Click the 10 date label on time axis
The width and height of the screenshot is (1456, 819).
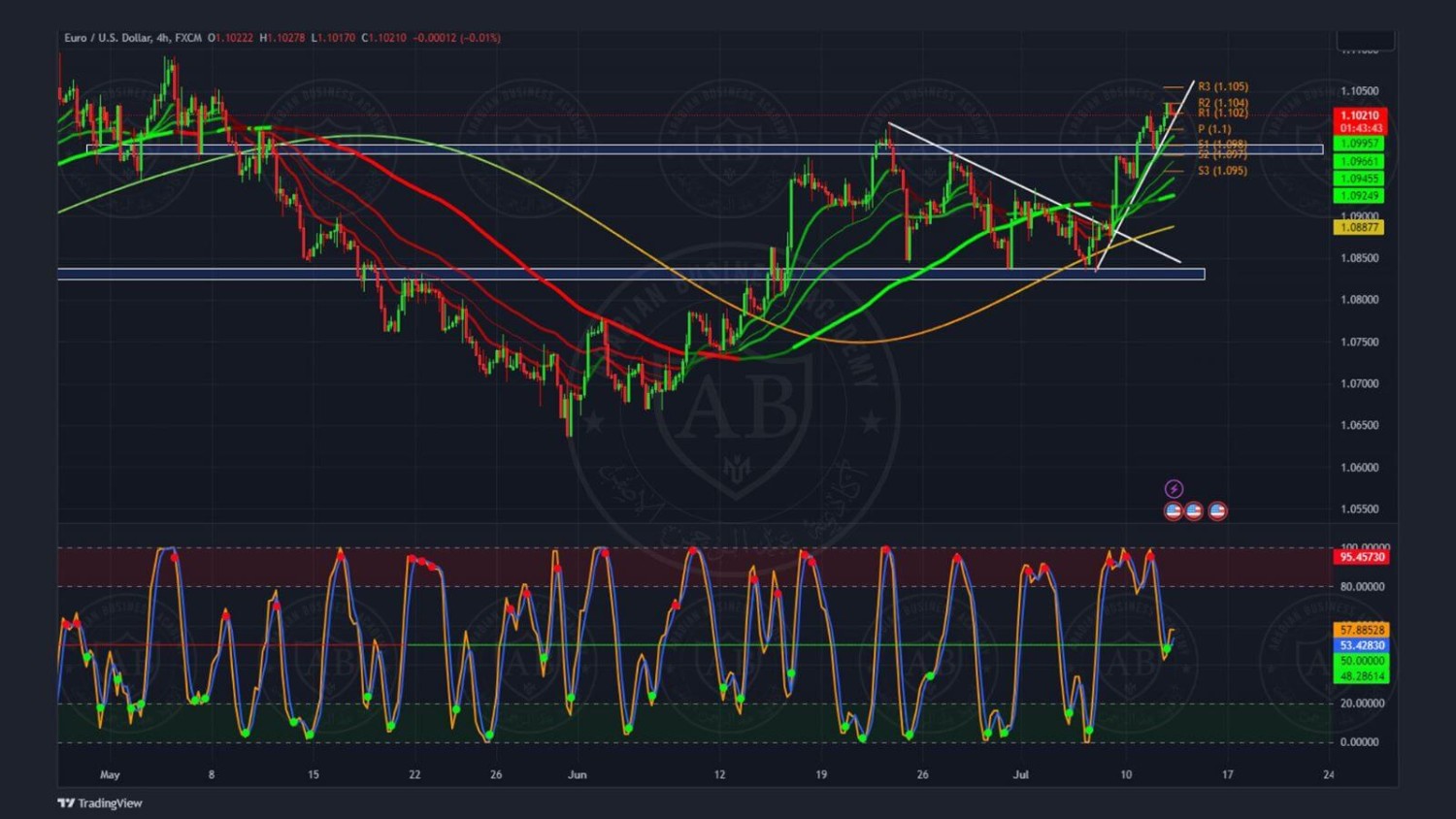(x=1126, y=774)
